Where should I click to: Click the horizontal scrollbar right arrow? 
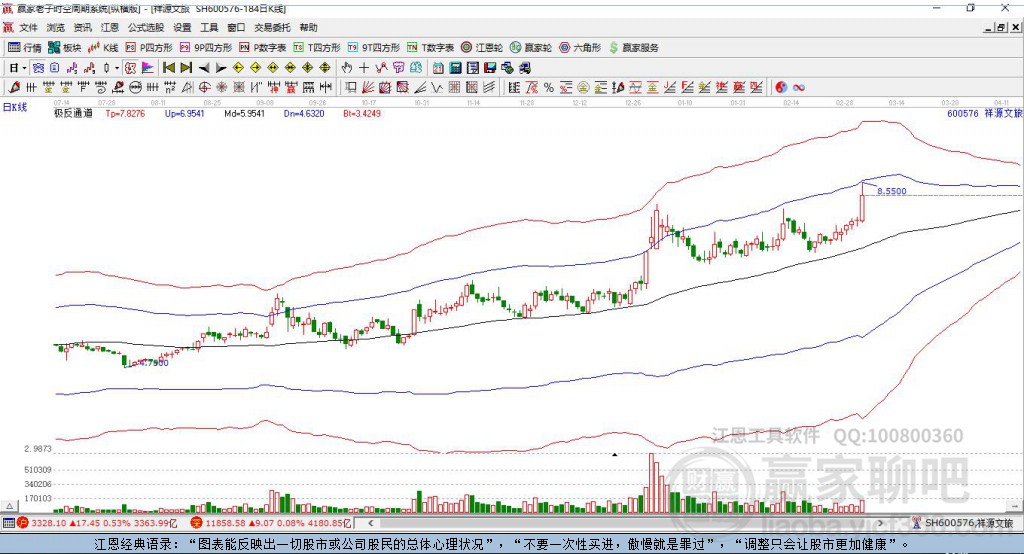880,523
